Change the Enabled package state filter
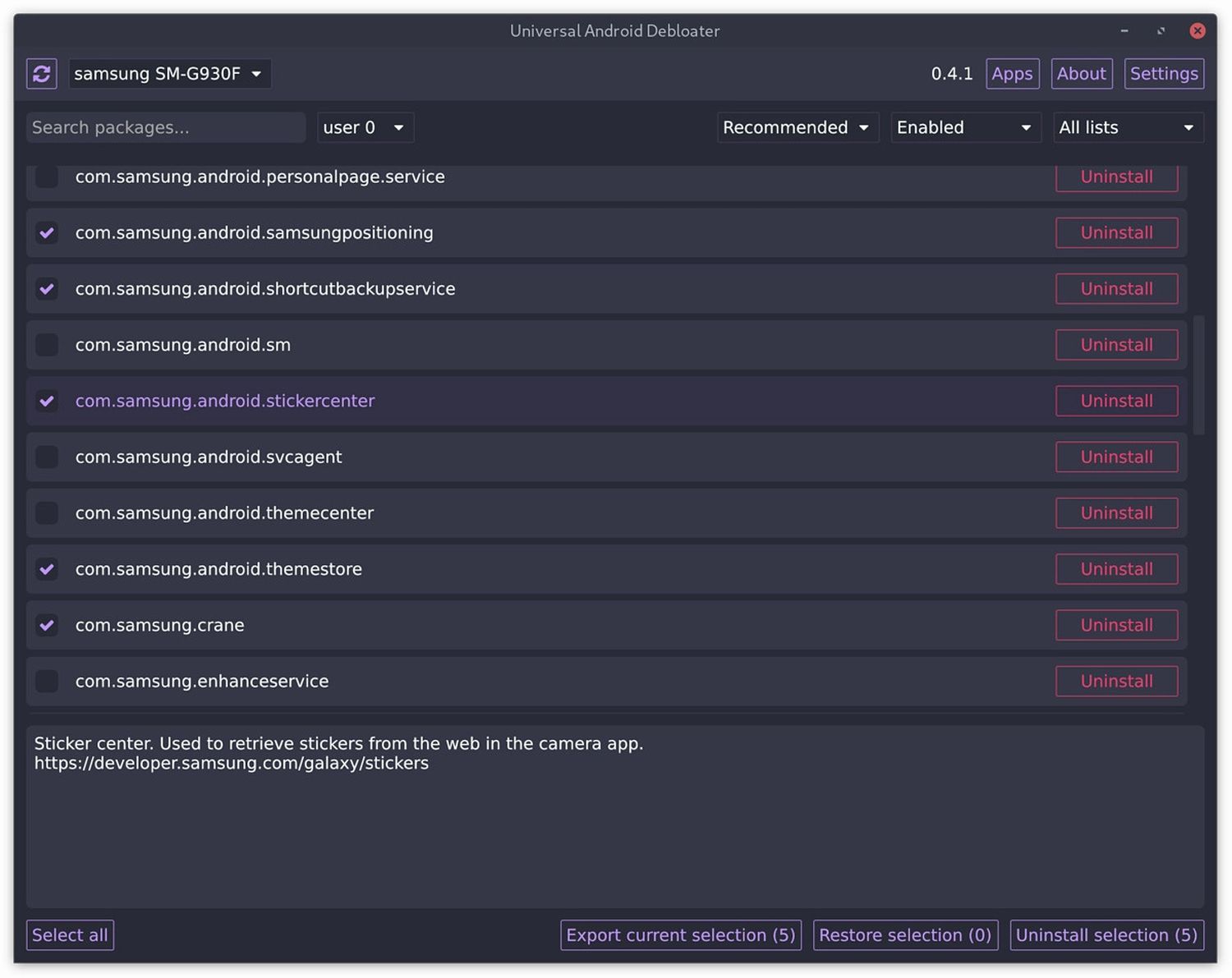Image resolution: width=1232 pixels, height=978 pixels. 965,128
